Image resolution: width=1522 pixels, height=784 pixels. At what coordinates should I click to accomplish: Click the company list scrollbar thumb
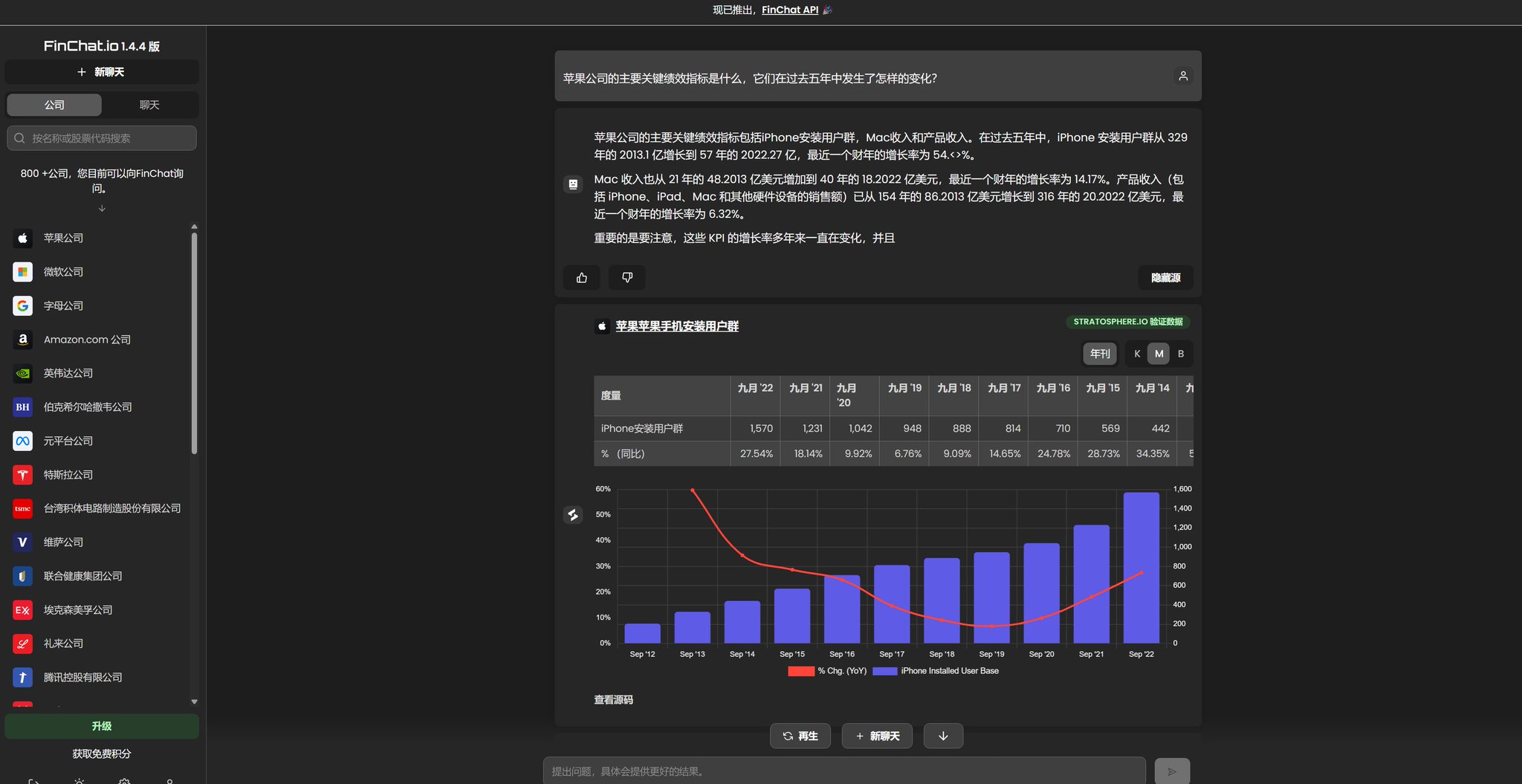[194, 343]
